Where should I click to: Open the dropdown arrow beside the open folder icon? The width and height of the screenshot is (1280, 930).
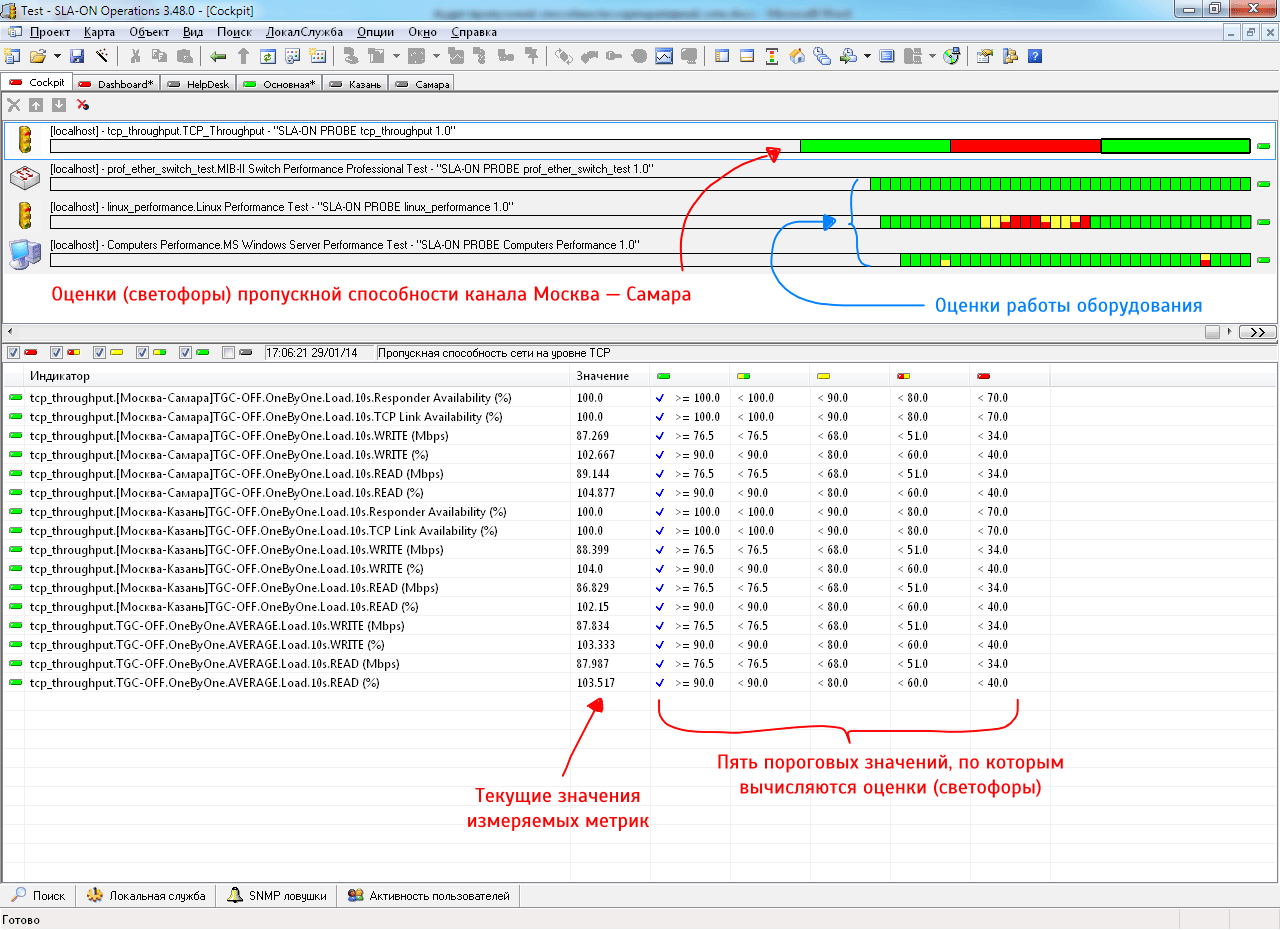57,56
